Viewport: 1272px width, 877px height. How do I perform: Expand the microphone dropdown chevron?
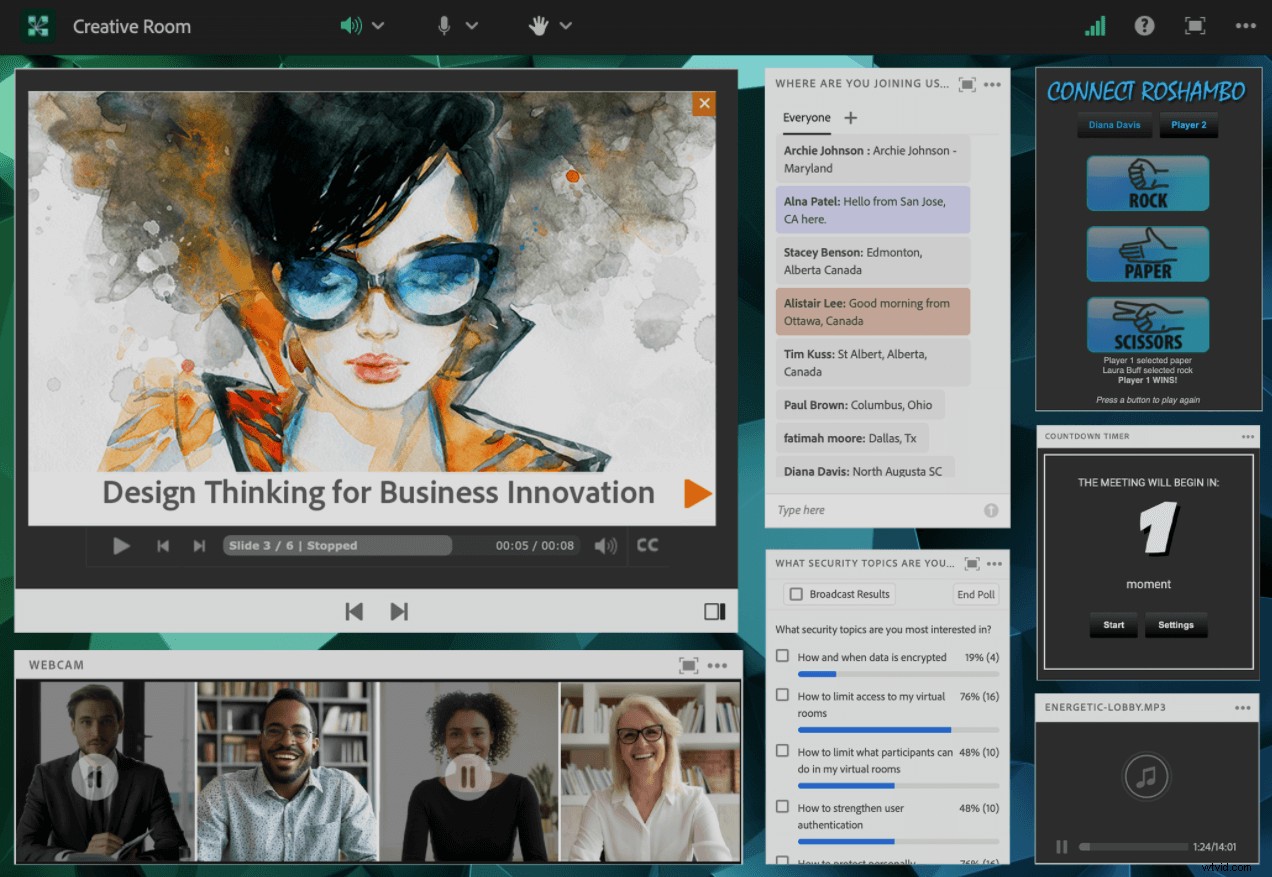(472, 25)
